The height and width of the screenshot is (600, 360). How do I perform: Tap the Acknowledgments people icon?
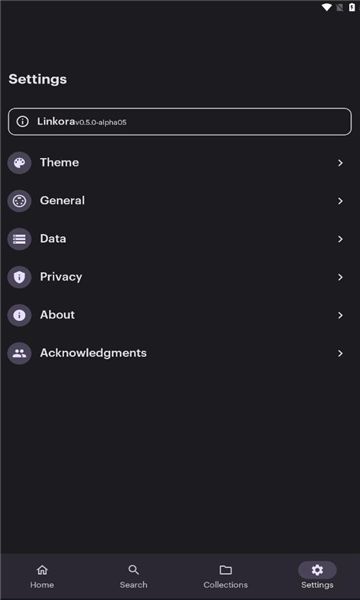[19, 353]
